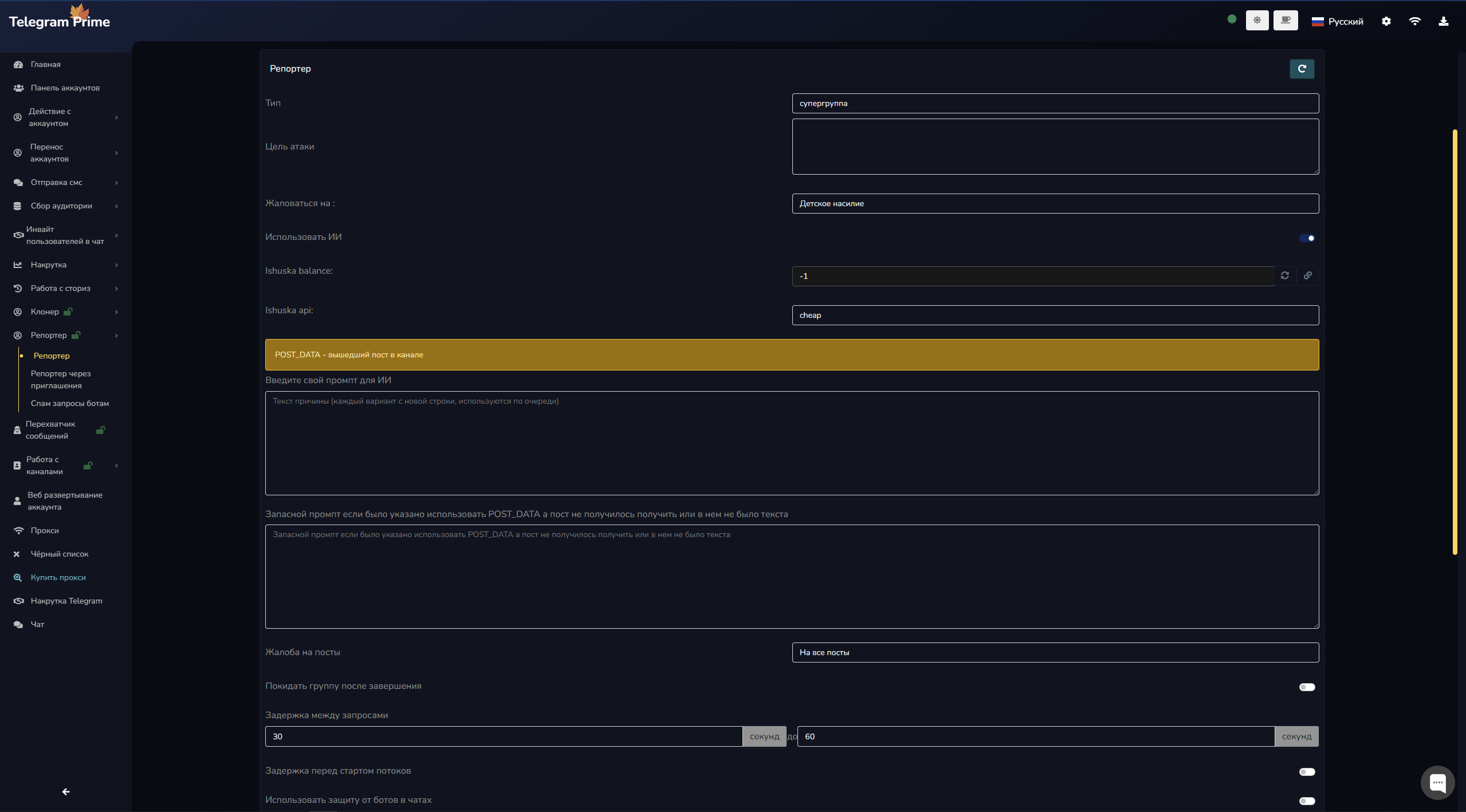Click the Введите свой промпт для ИИ textarea

pos(792,444)
